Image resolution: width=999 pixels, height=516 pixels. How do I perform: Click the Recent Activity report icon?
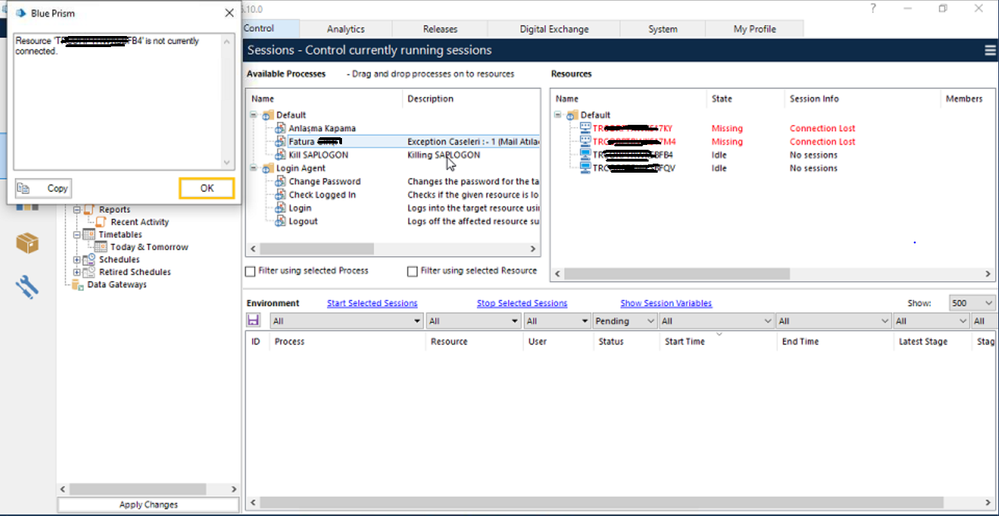coord(101,222)
